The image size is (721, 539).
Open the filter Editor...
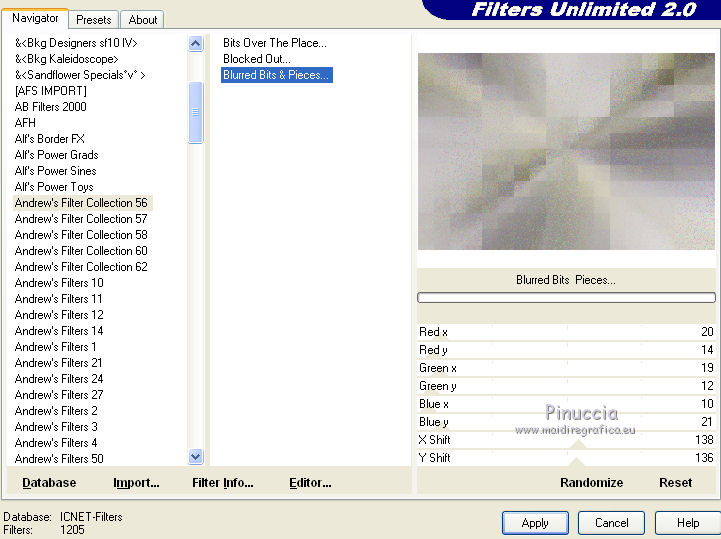[310, 483]
